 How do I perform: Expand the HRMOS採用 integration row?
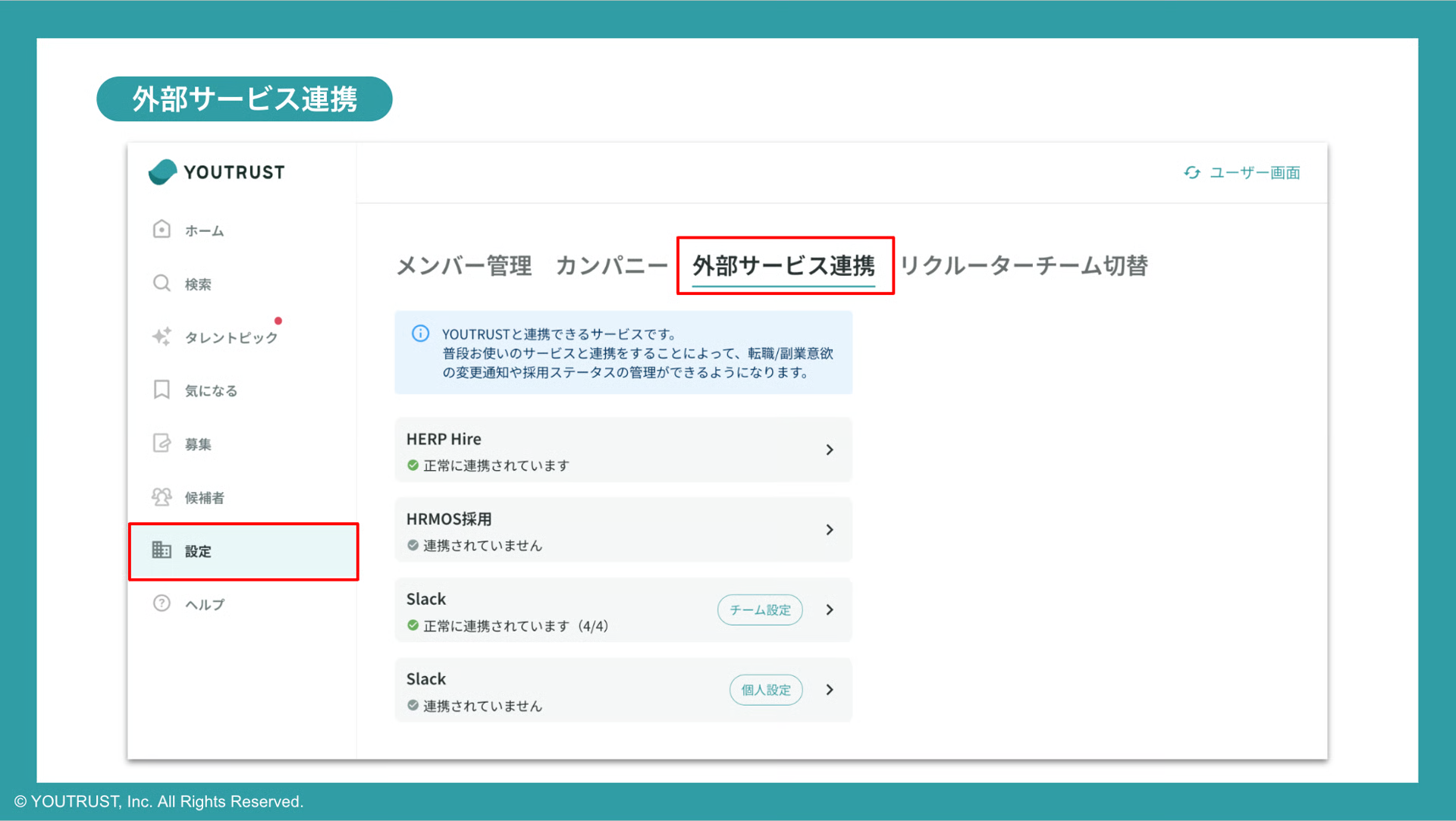(x=830, y=529)
